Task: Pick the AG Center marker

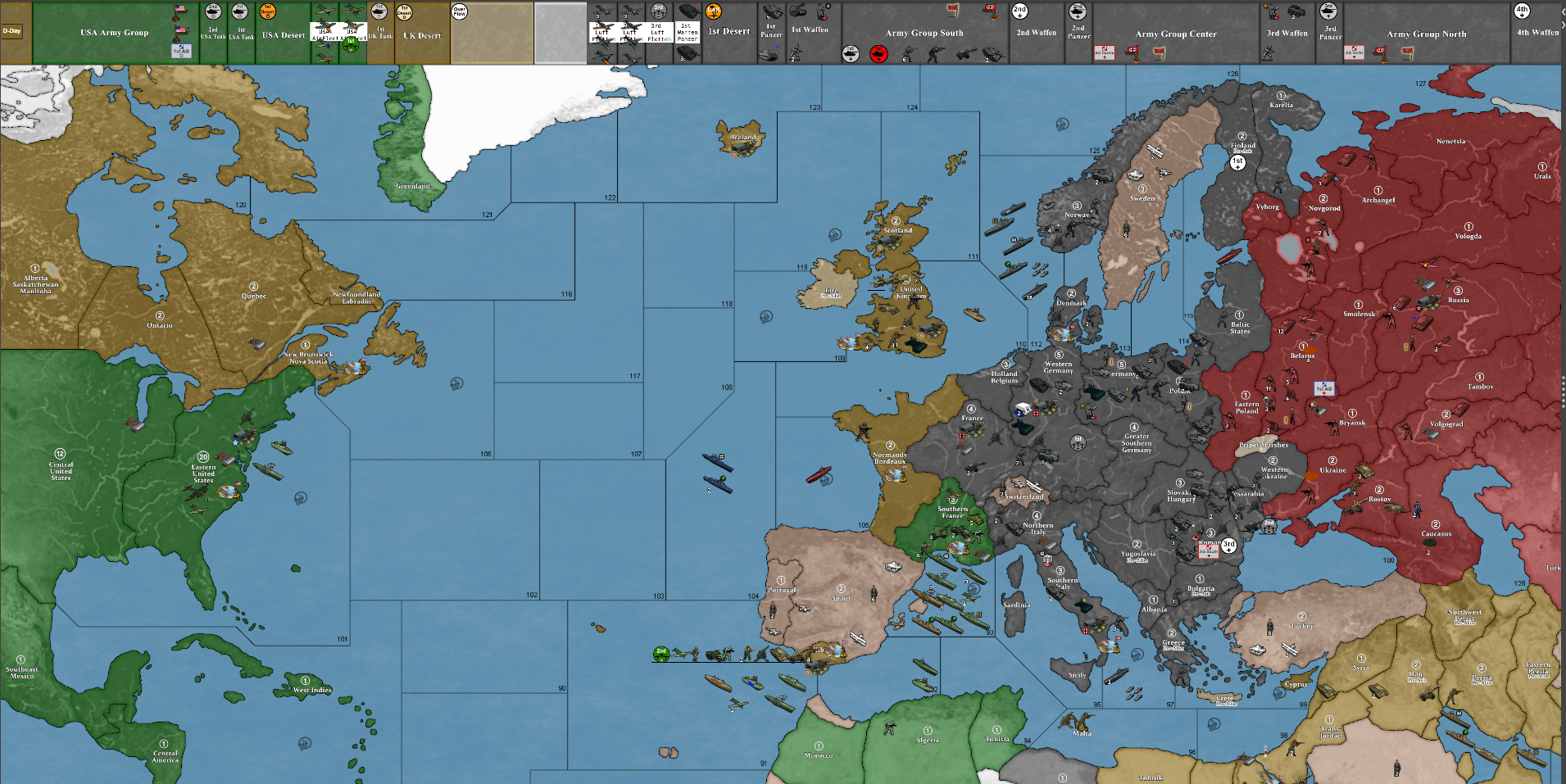Action: click(x=1105, y=52)
